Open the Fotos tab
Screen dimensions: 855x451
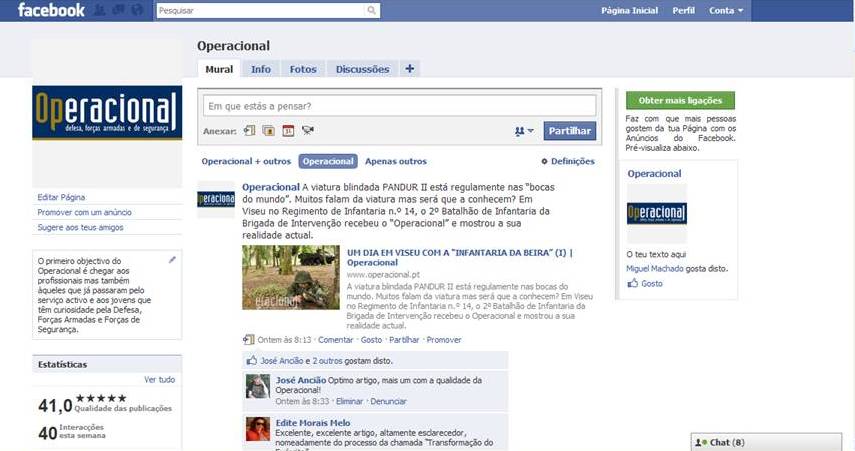click(x=303, y=69)
